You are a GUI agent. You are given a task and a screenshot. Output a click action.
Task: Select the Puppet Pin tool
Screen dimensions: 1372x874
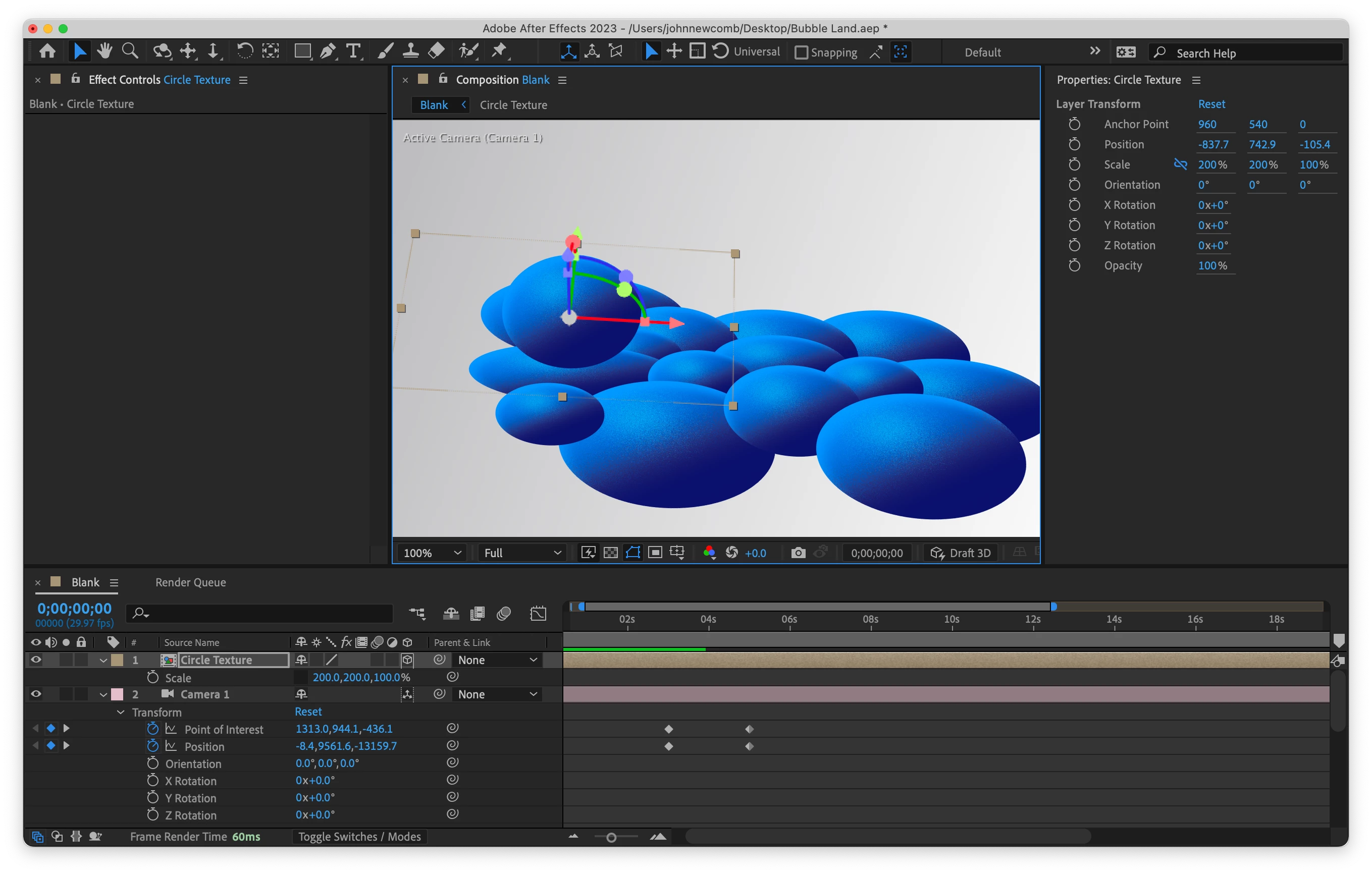coord(499,51)
